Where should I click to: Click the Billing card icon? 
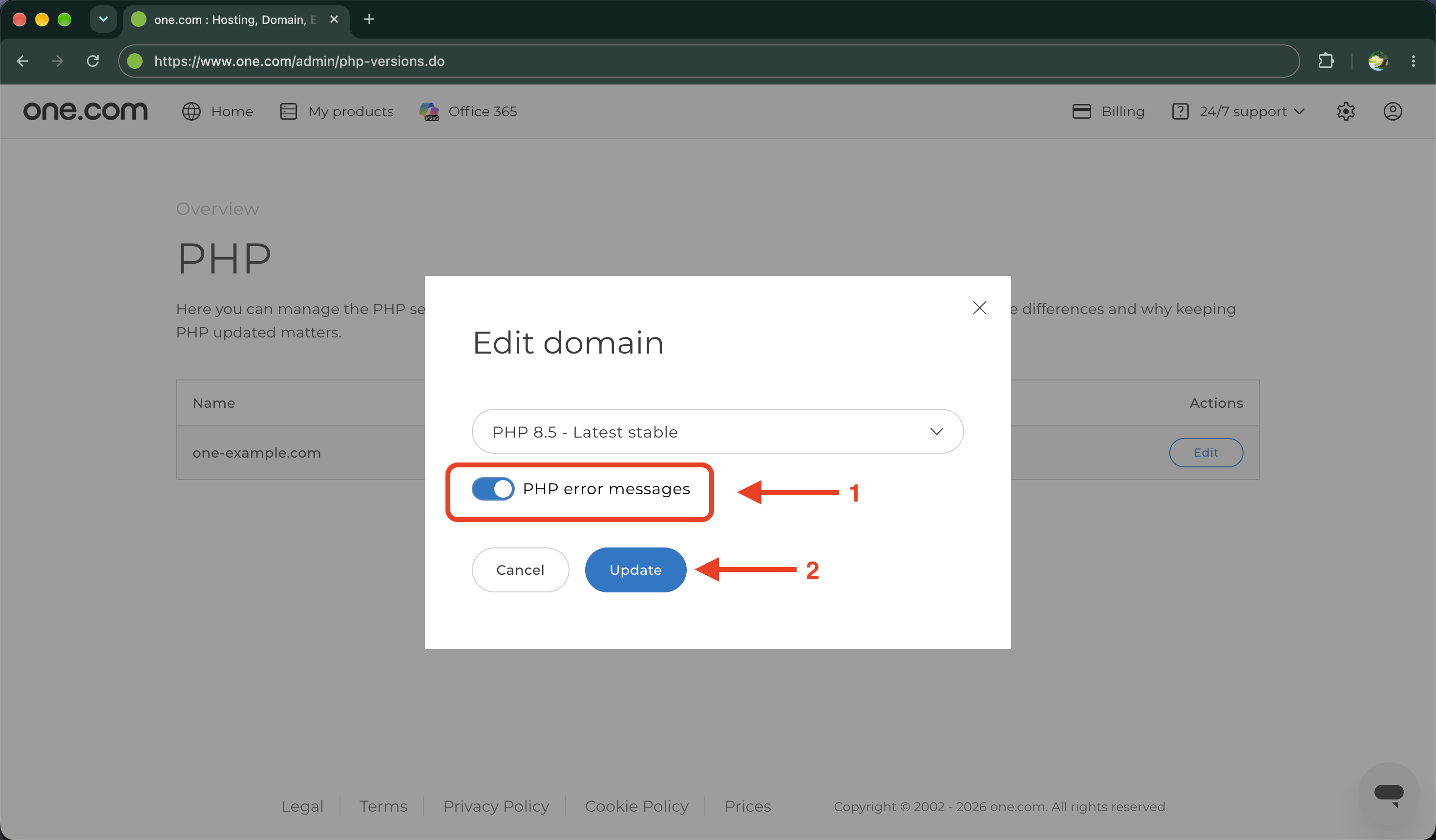[x=1081, y=111]
